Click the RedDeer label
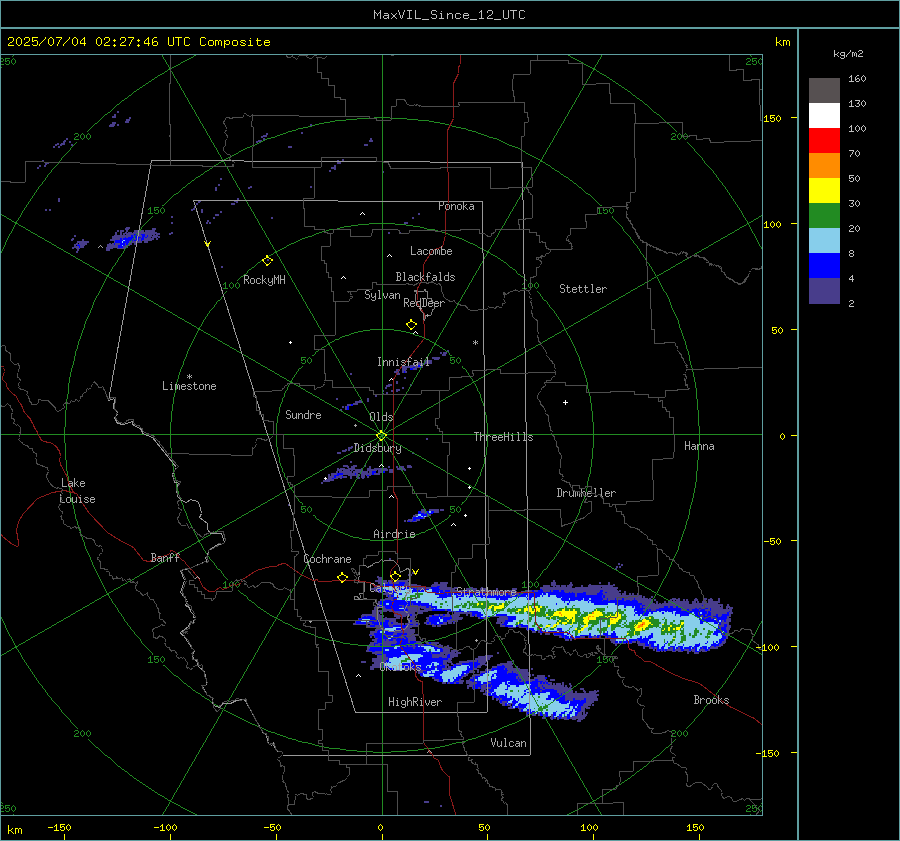The image size is (900, 841). coord(424,303)
